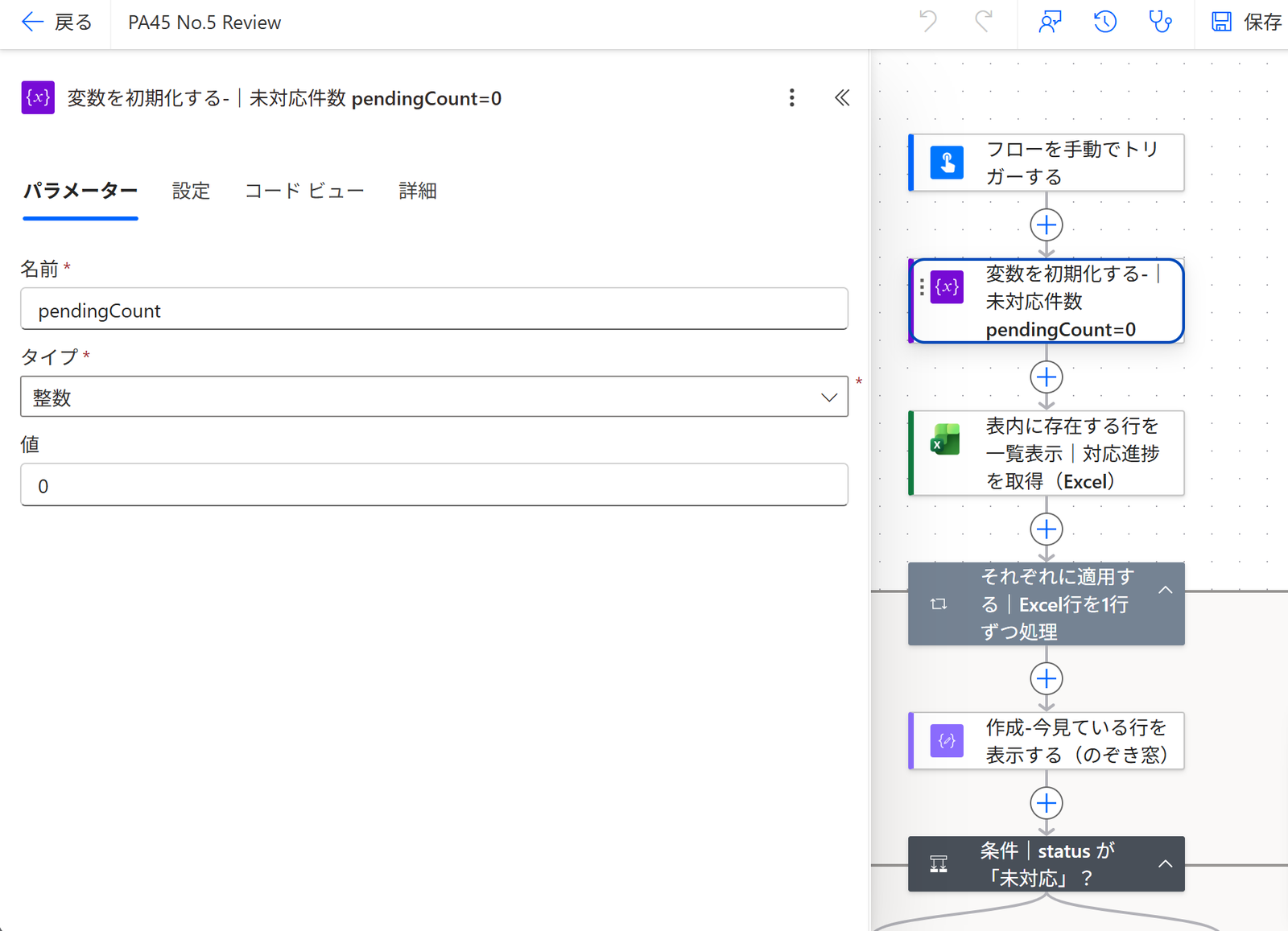
Task: Add step below the manual trigger
Action: (x=1046, y=225)
